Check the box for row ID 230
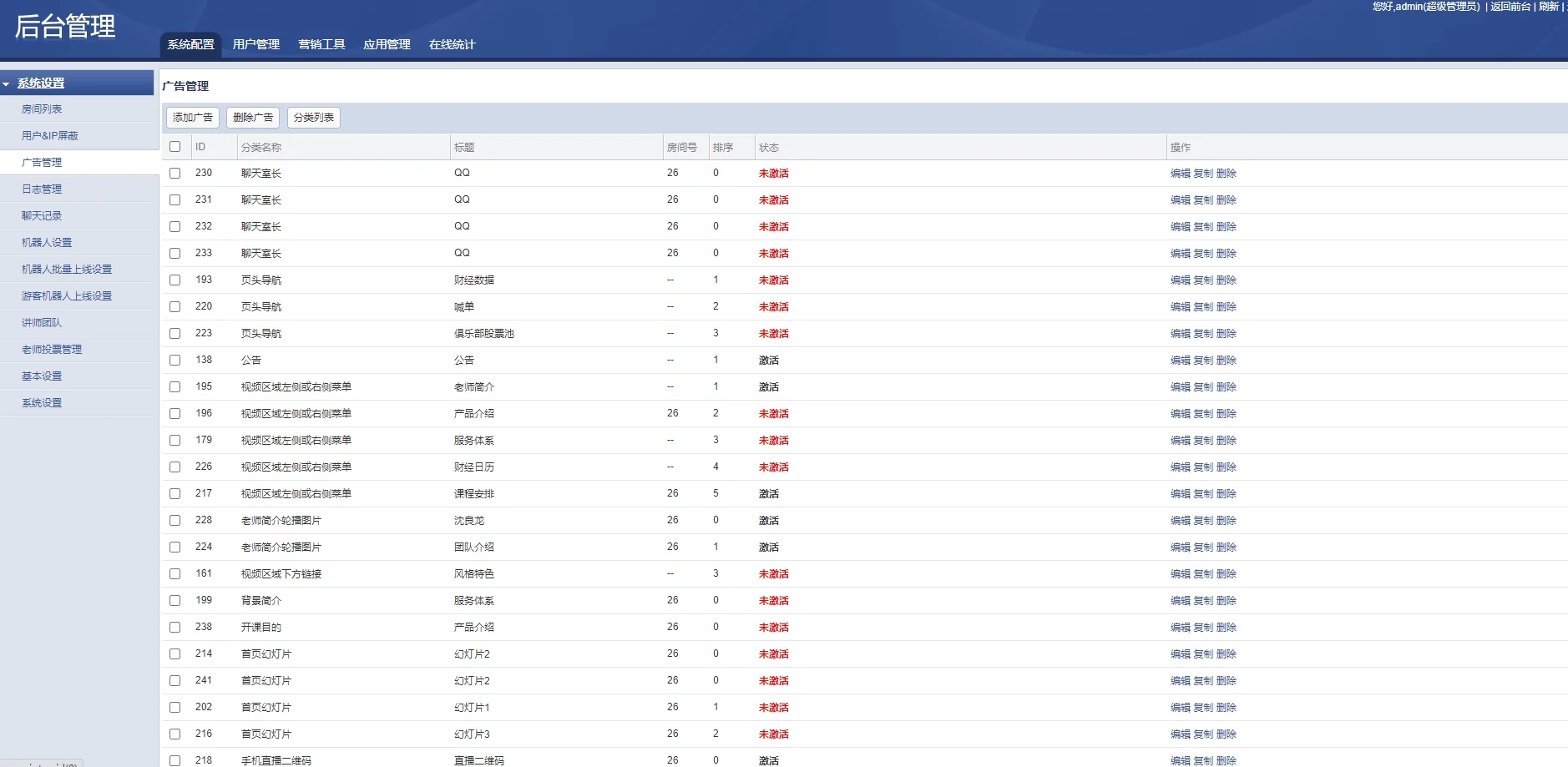 175,174
